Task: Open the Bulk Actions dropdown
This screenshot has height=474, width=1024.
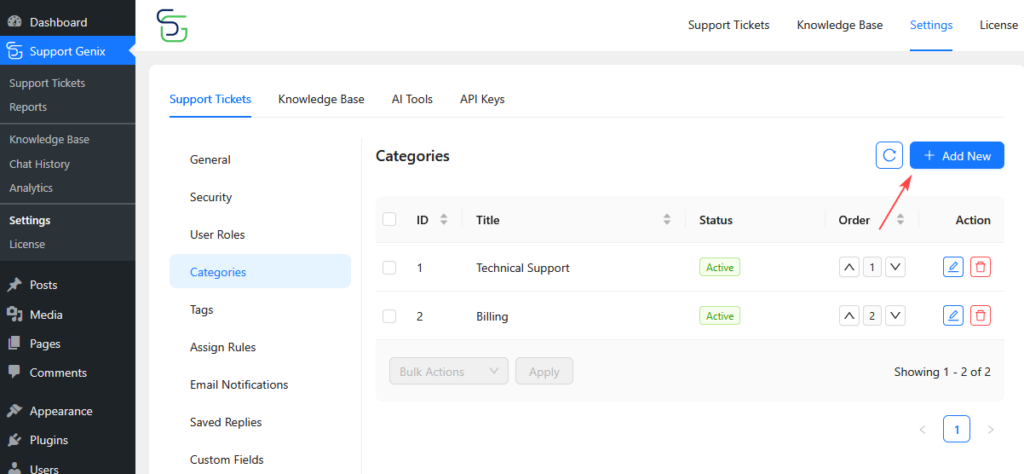Action: (x=449, y=371)
